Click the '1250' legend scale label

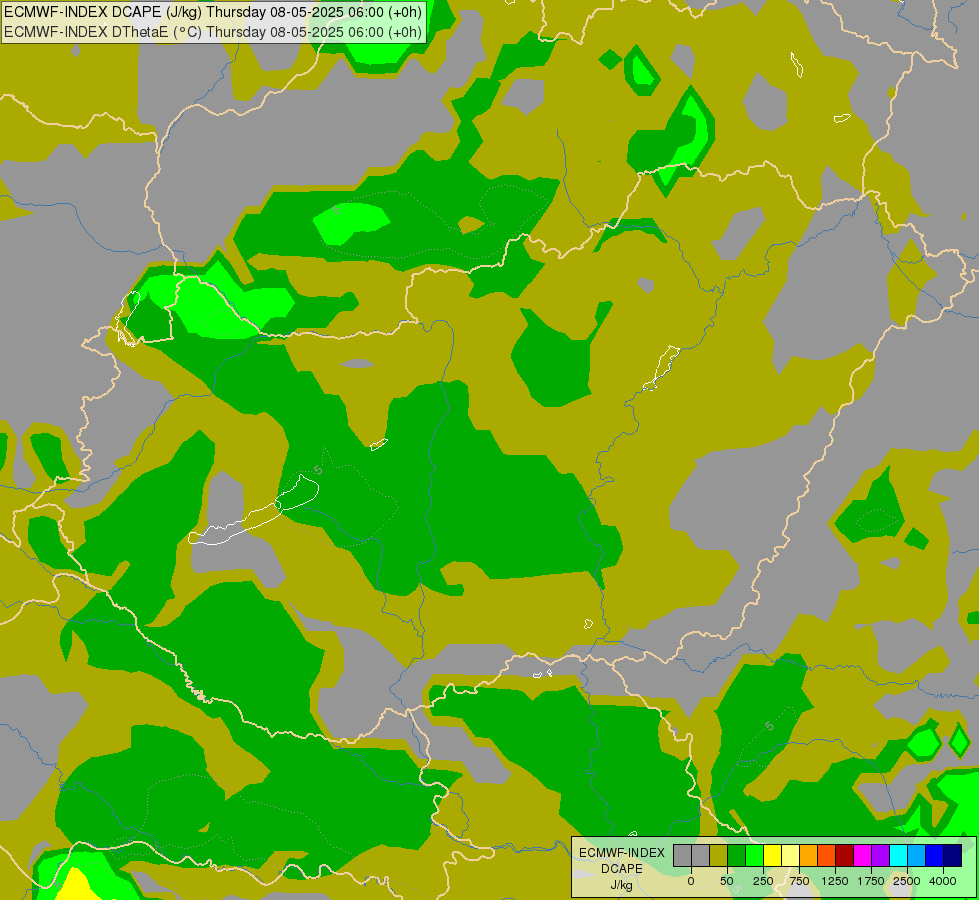pos(835,881)
